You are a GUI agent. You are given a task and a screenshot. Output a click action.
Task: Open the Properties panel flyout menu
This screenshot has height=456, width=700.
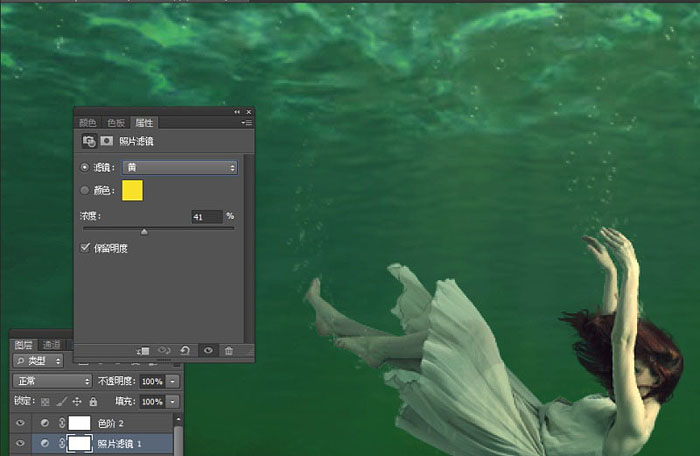tap(247, 123)
